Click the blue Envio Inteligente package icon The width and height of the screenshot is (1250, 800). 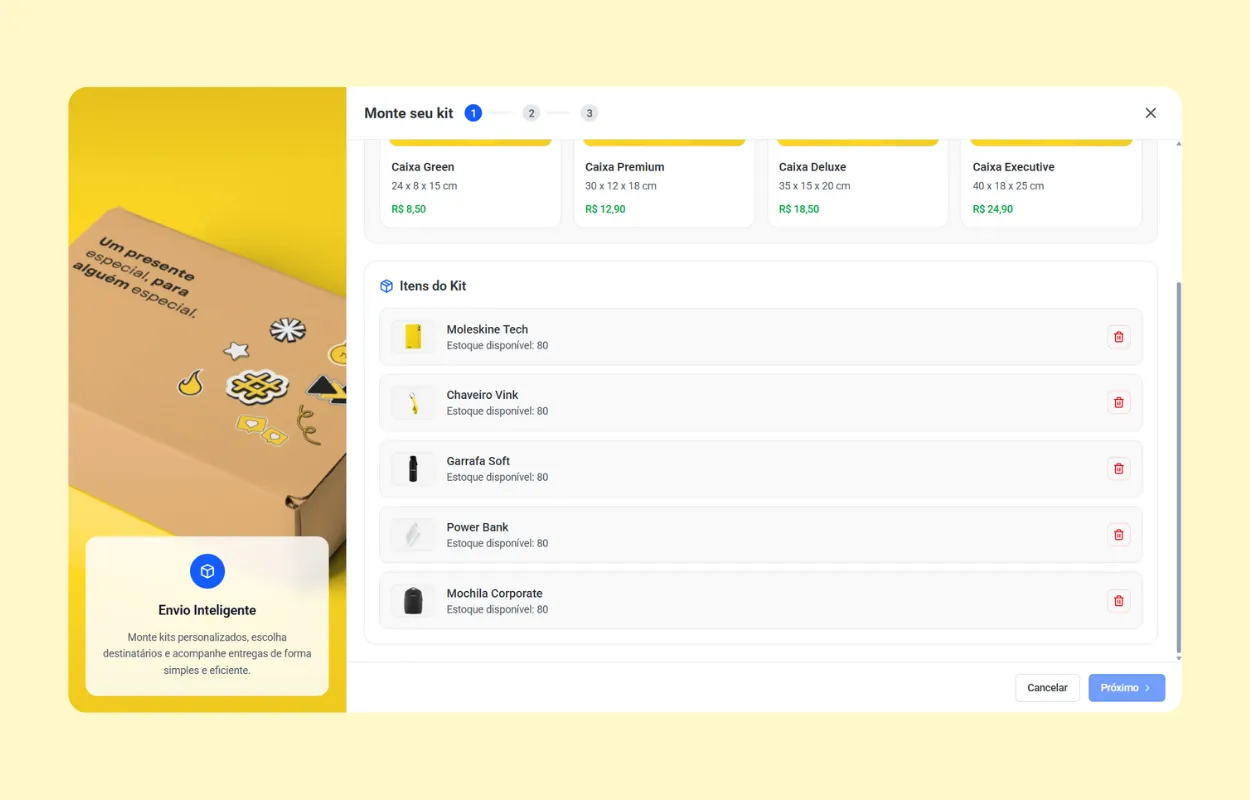click(x=207, y=572)
